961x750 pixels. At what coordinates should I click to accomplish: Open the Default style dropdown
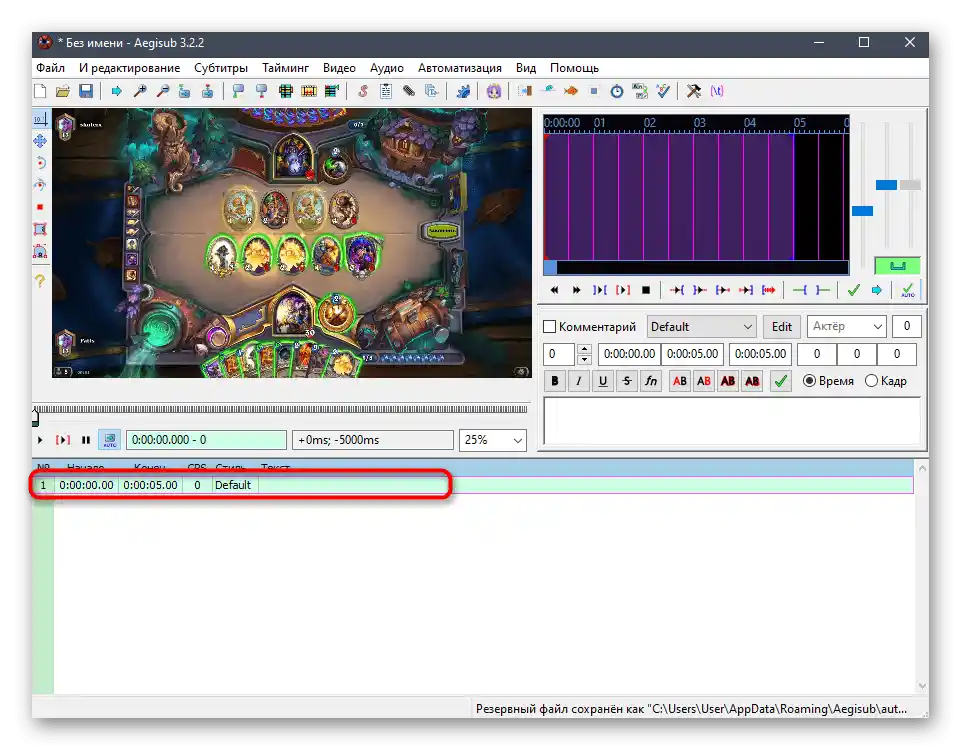[701, 327]
